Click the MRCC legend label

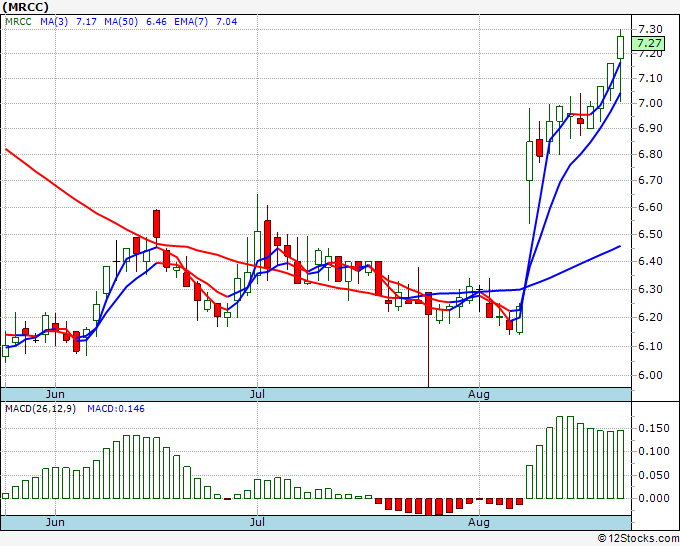pos(18,22)
